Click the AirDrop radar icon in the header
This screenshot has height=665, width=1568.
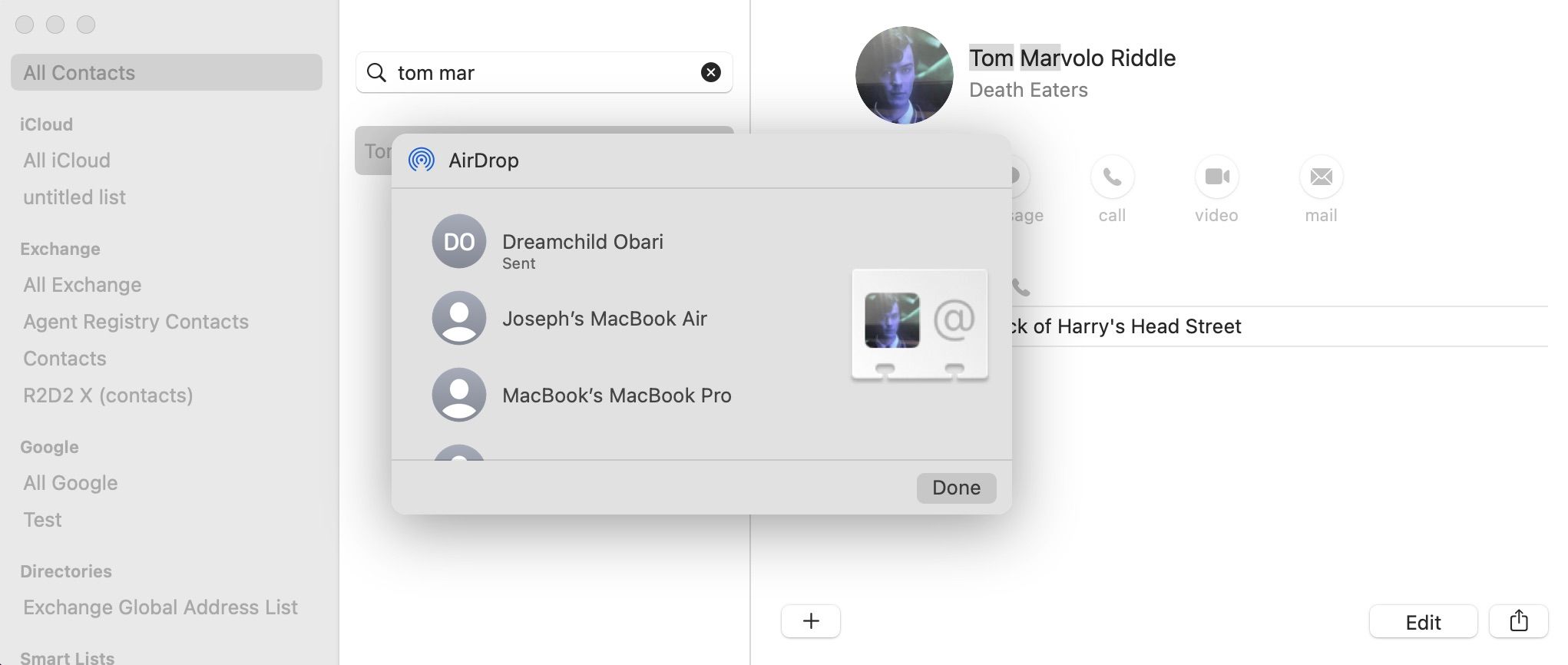pos(422,160)
